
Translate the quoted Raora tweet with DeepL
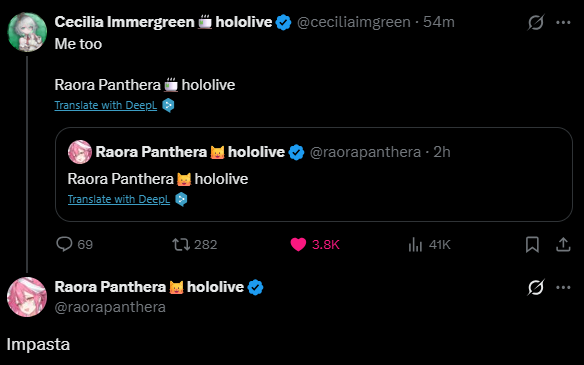click(119, 199)
